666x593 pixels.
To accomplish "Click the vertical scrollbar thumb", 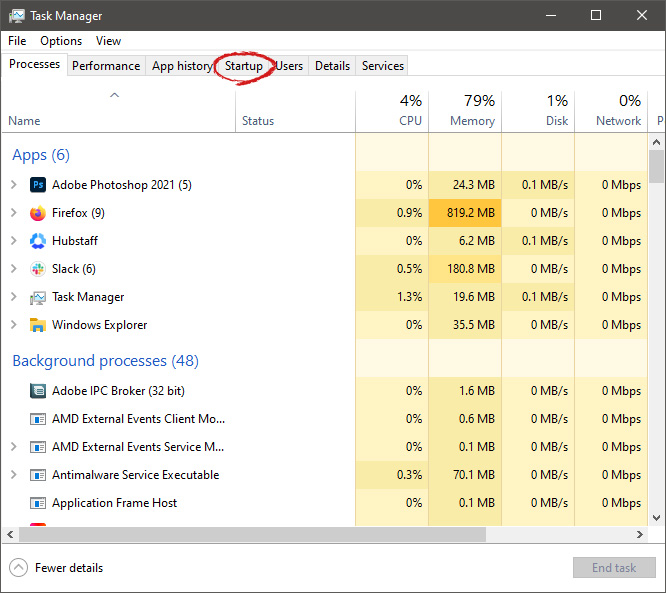I will point(656,166).
